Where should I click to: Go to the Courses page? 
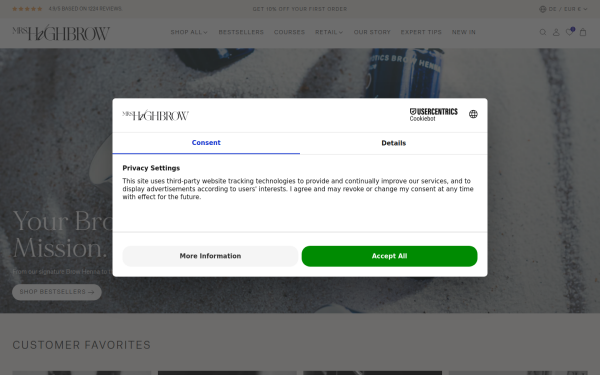[289, 32]
